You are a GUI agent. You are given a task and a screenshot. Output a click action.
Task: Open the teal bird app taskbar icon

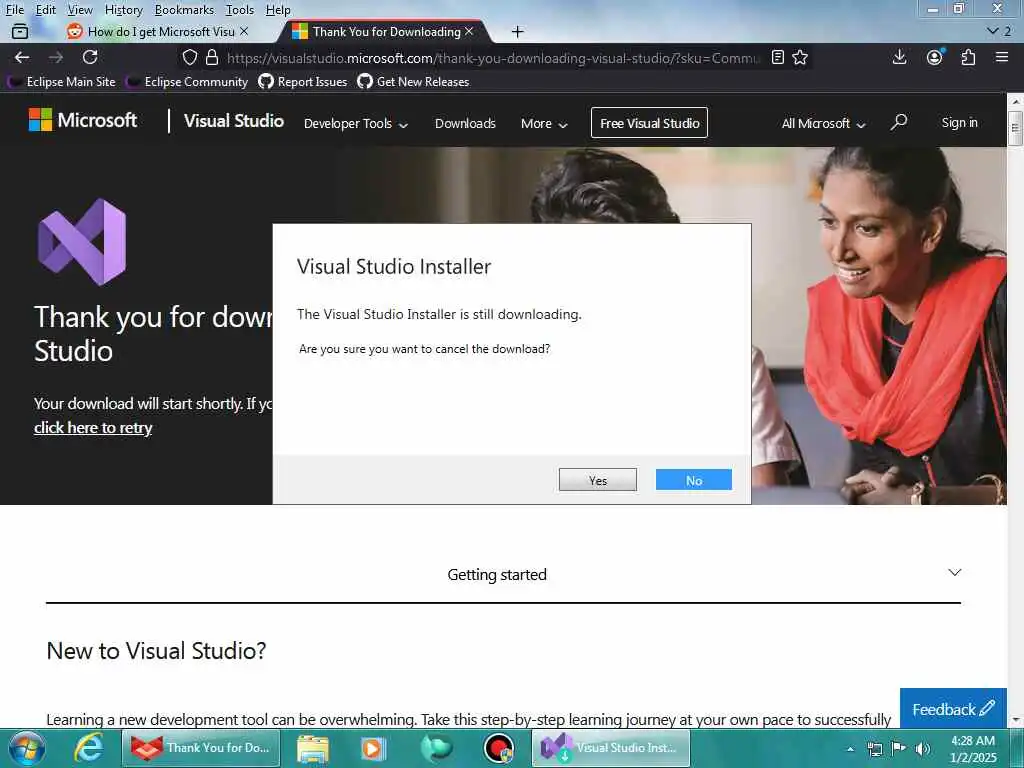pos(436,748)
